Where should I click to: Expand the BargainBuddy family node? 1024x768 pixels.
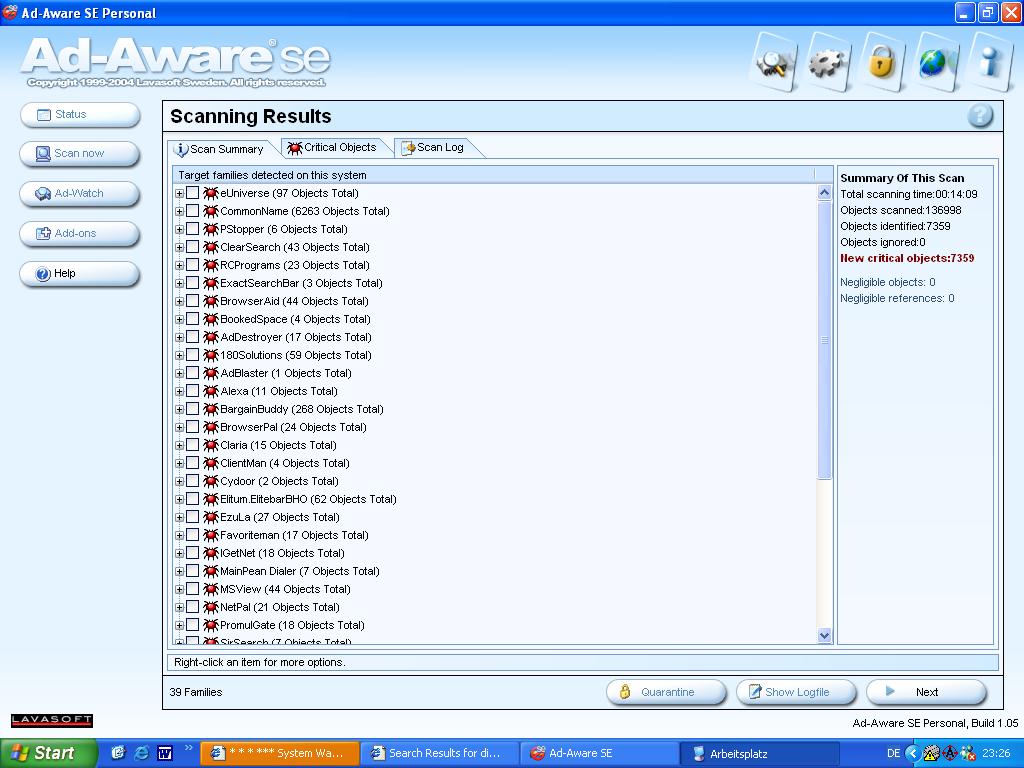click(179, 409)
